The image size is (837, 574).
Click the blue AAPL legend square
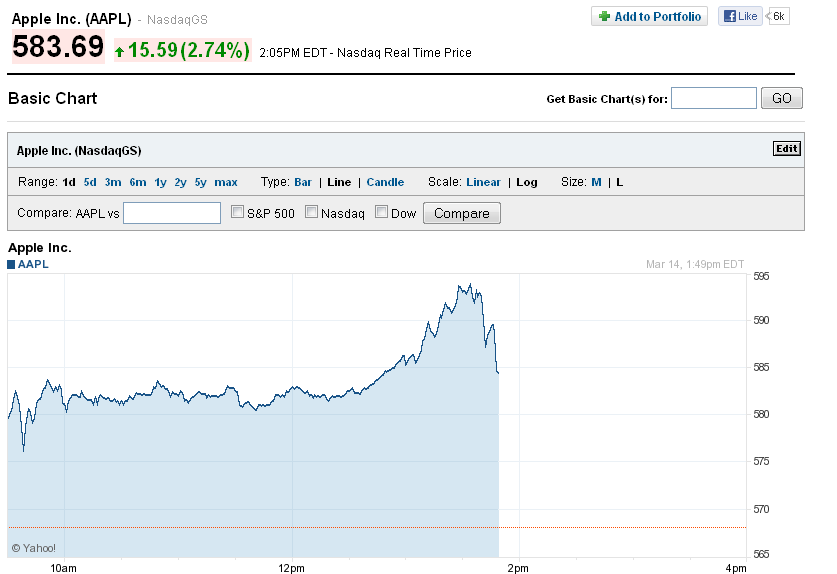coord(11,265)
